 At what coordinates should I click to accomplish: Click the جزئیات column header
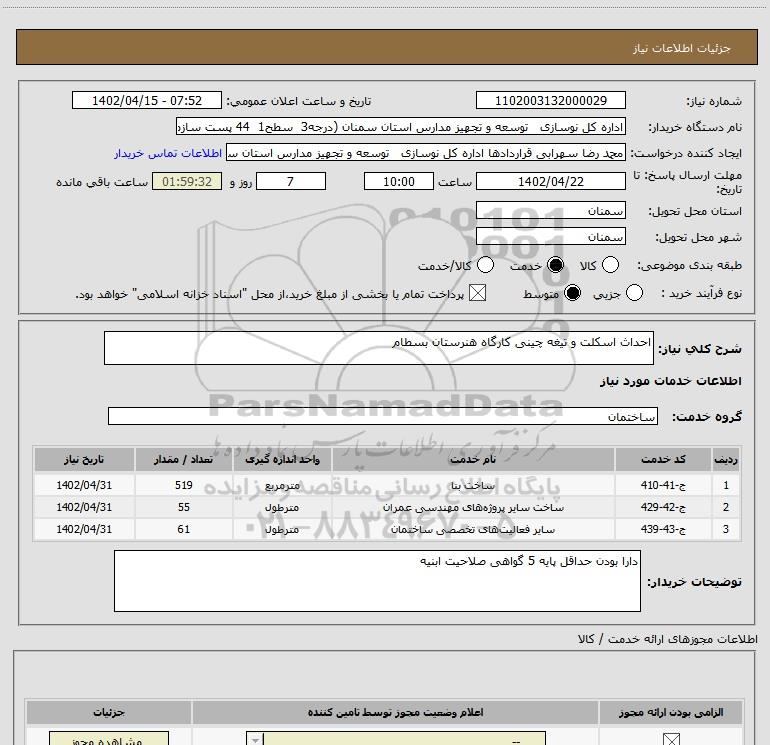[109, 712]
